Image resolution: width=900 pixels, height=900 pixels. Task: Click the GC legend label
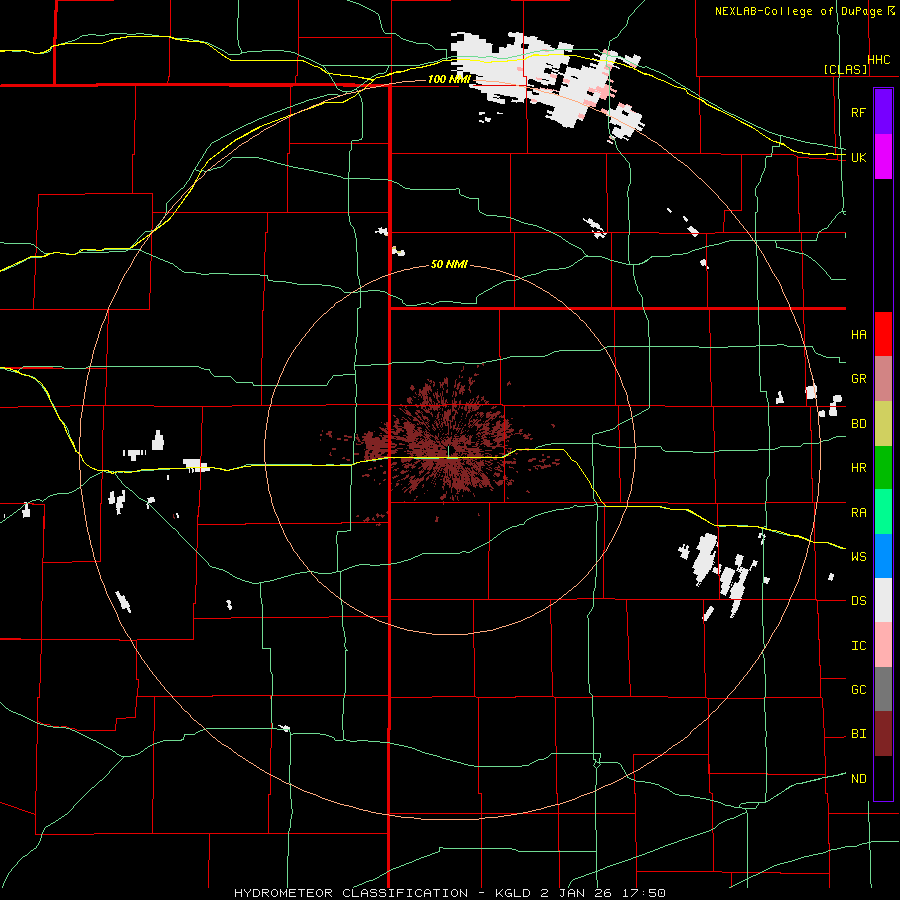(x=858, y=690)
